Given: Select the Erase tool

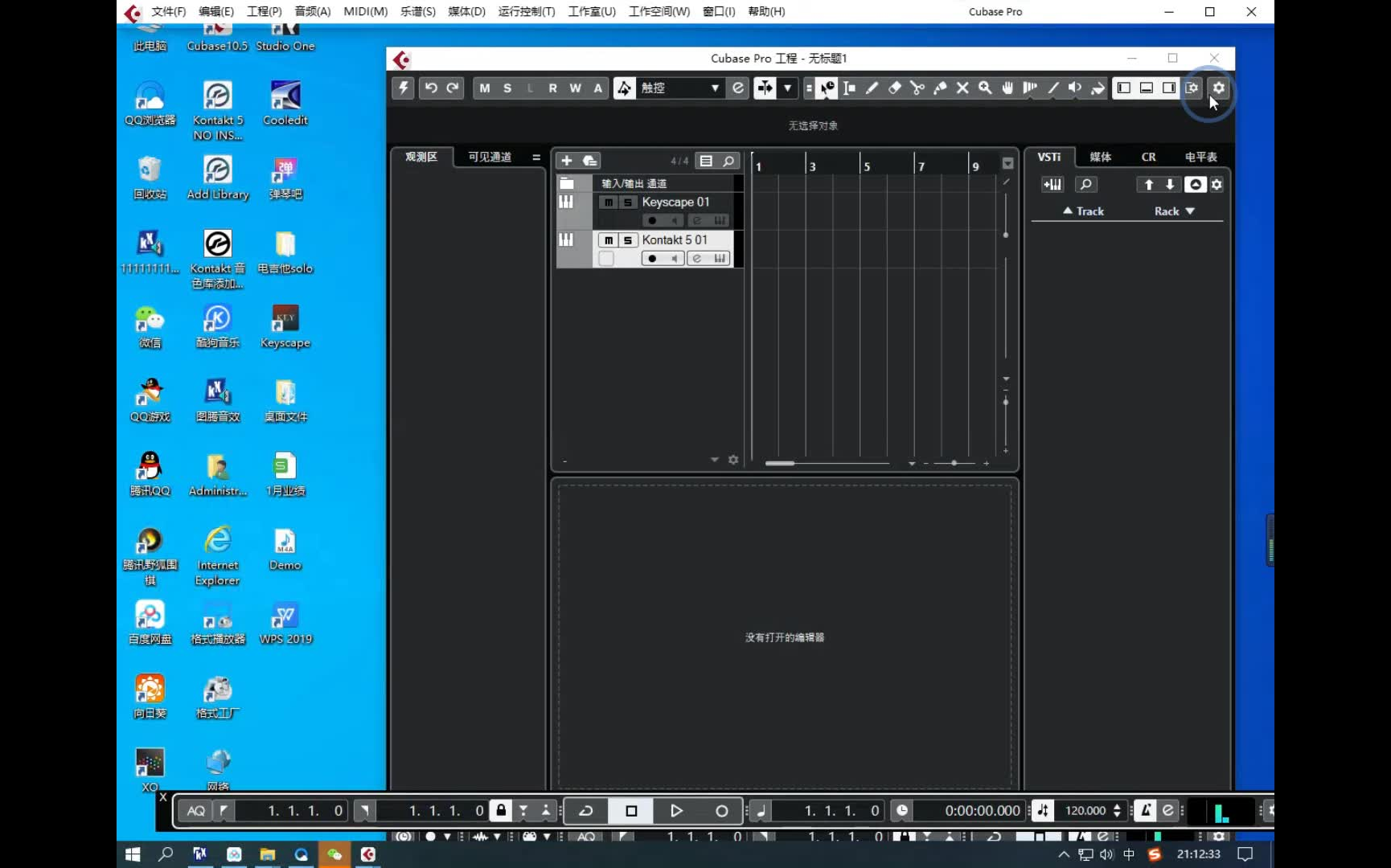Looking at the screenshot, I should click(x=897, y=88).
